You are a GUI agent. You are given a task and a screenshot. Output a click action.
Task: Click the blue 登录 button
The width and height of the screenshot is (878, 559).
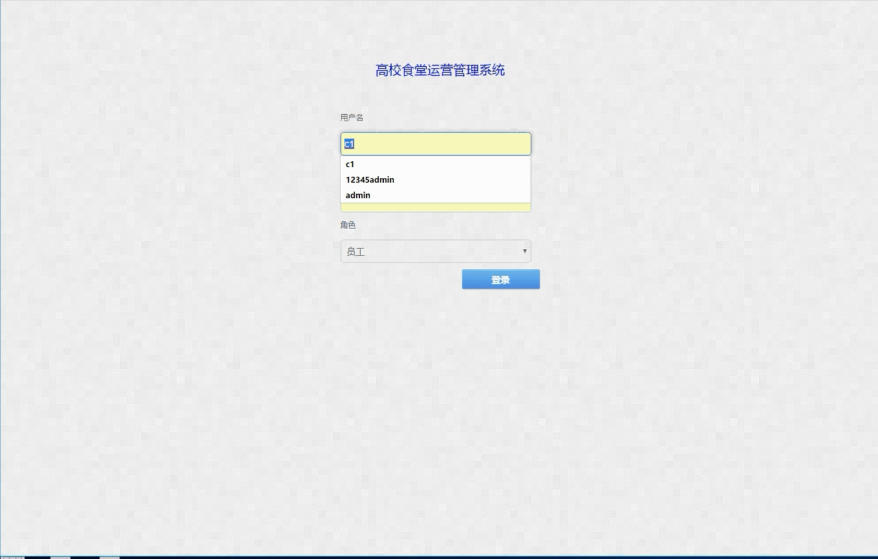501,280
